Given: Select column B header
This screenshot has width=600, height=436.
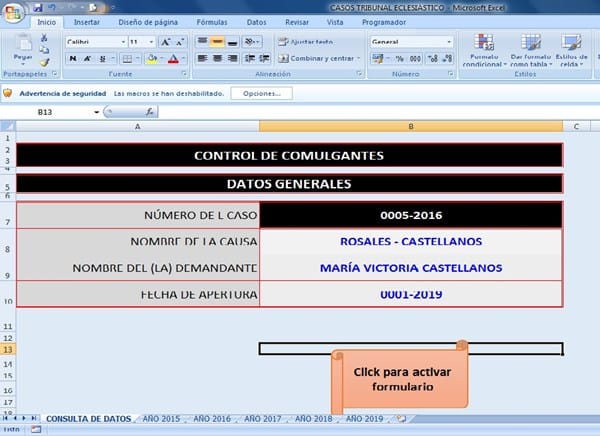Looking at the screenshot, I should tap(411, 126).
